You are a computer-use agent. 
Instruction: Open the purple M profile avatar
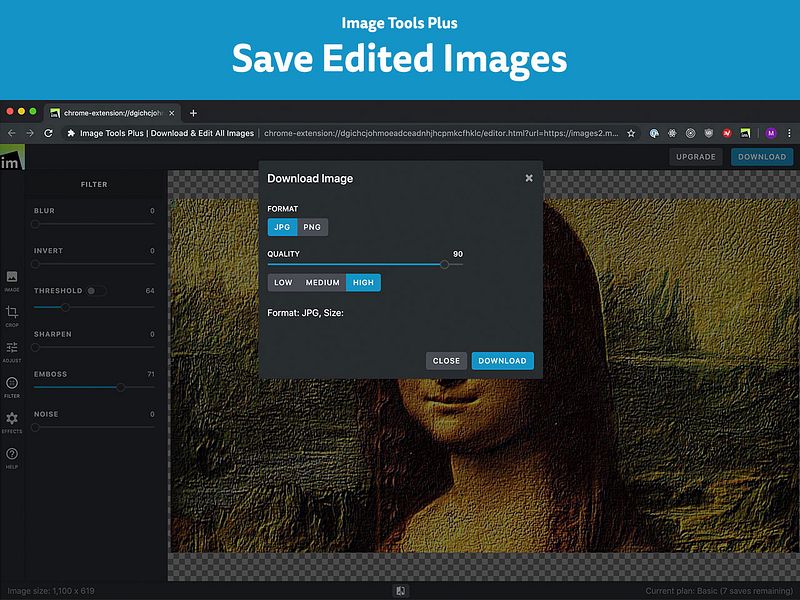click(x=771, y=133)
